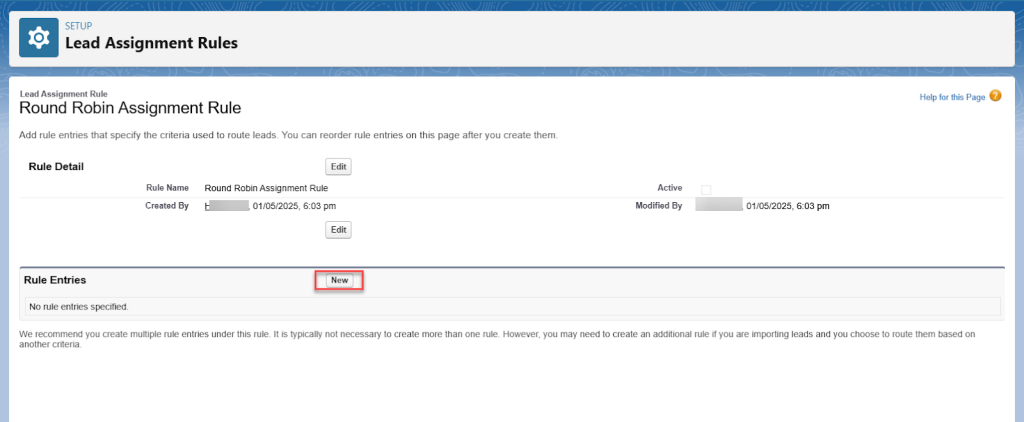Click the bottom Edit button below Created By

(338, 230)
